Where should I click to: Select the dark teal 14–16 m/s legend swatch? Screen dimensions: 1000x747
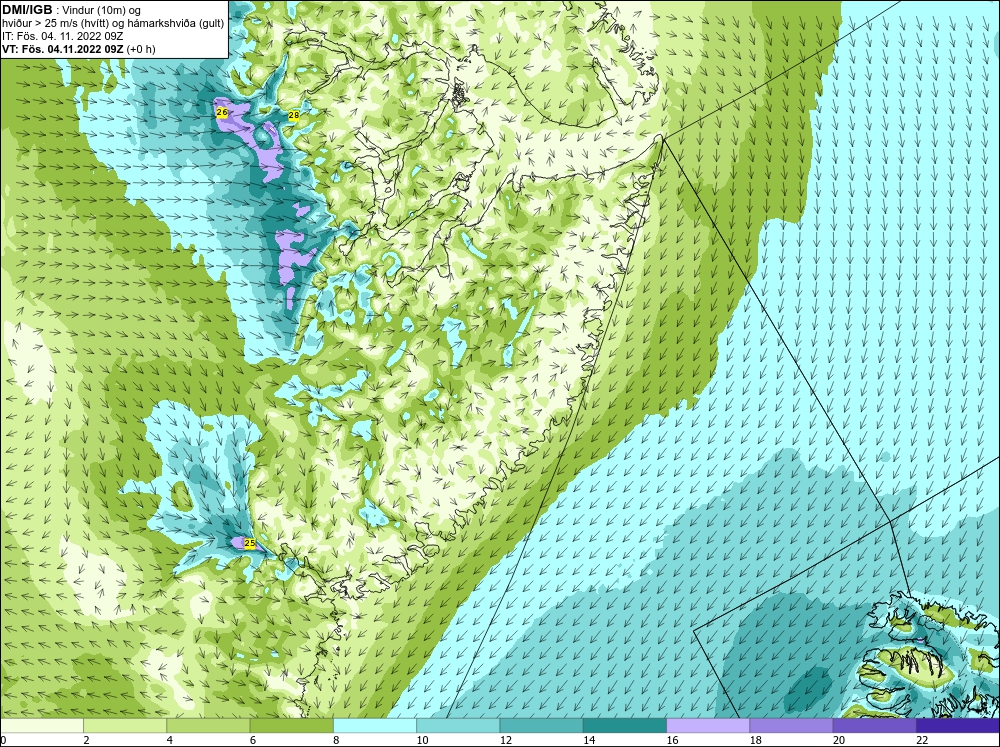coord(625,726)
